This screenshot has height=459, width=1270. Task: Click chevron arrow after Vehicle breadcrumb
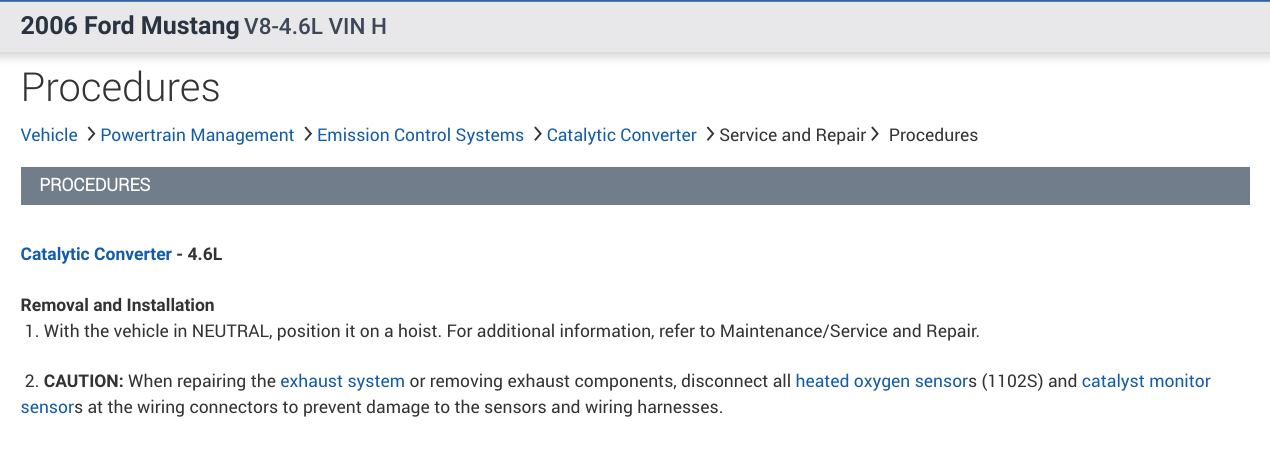(x=90, y=134)
